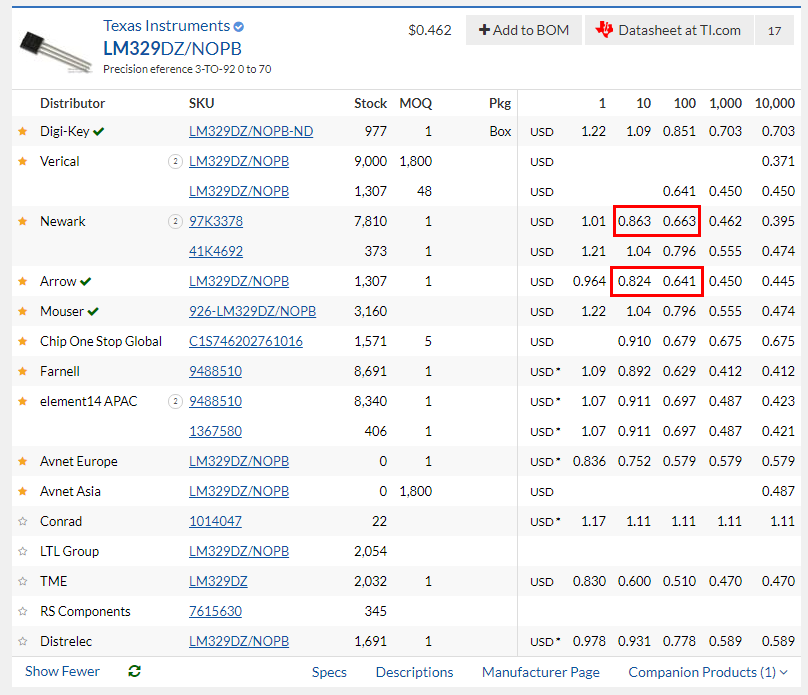The height and width of the screenshot is (695, 808).
Task: Click the Distributor column header
Action: [x=73, y=104]
